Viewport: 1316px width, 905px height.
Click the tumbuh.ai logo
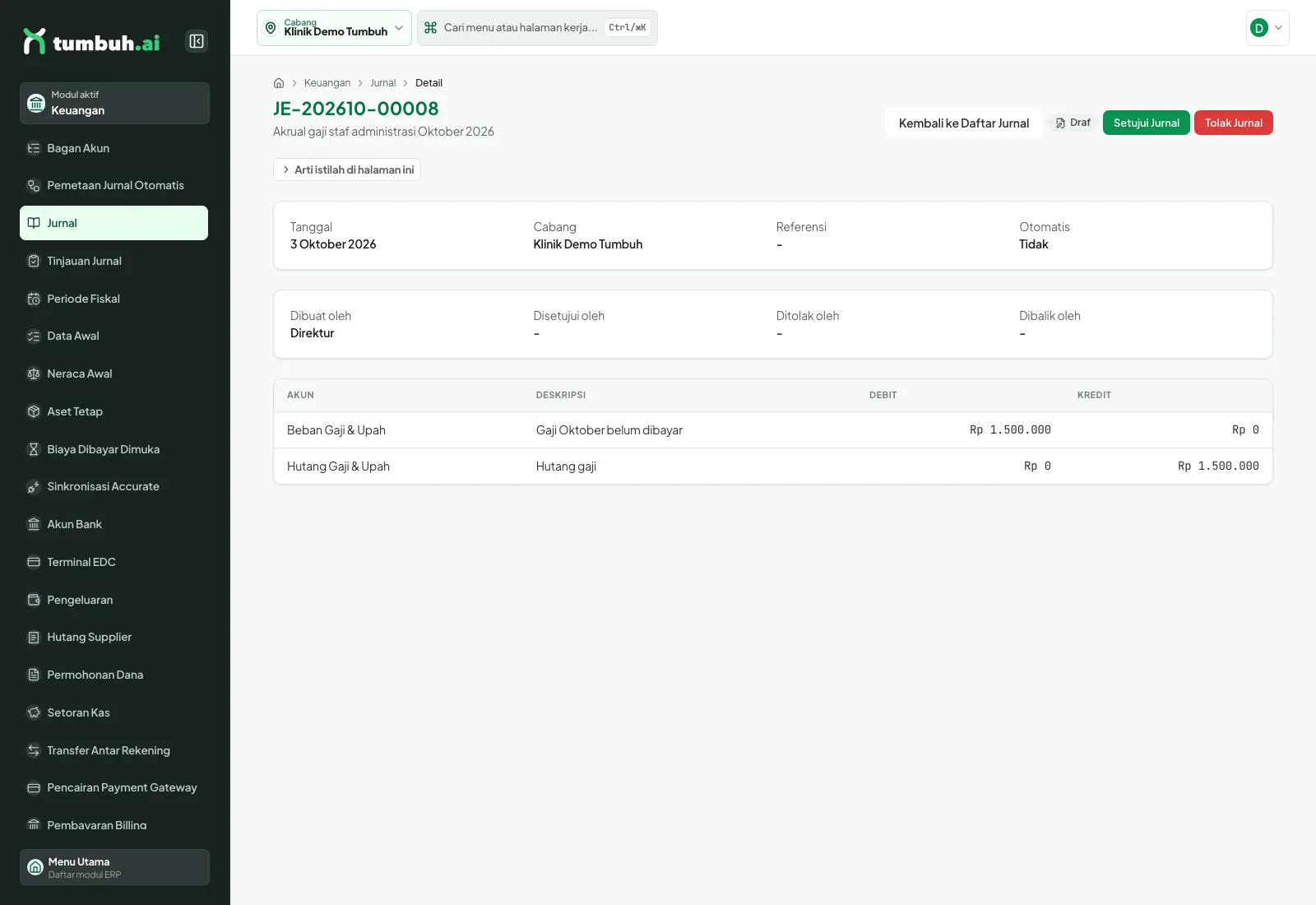tap(91, 41)
